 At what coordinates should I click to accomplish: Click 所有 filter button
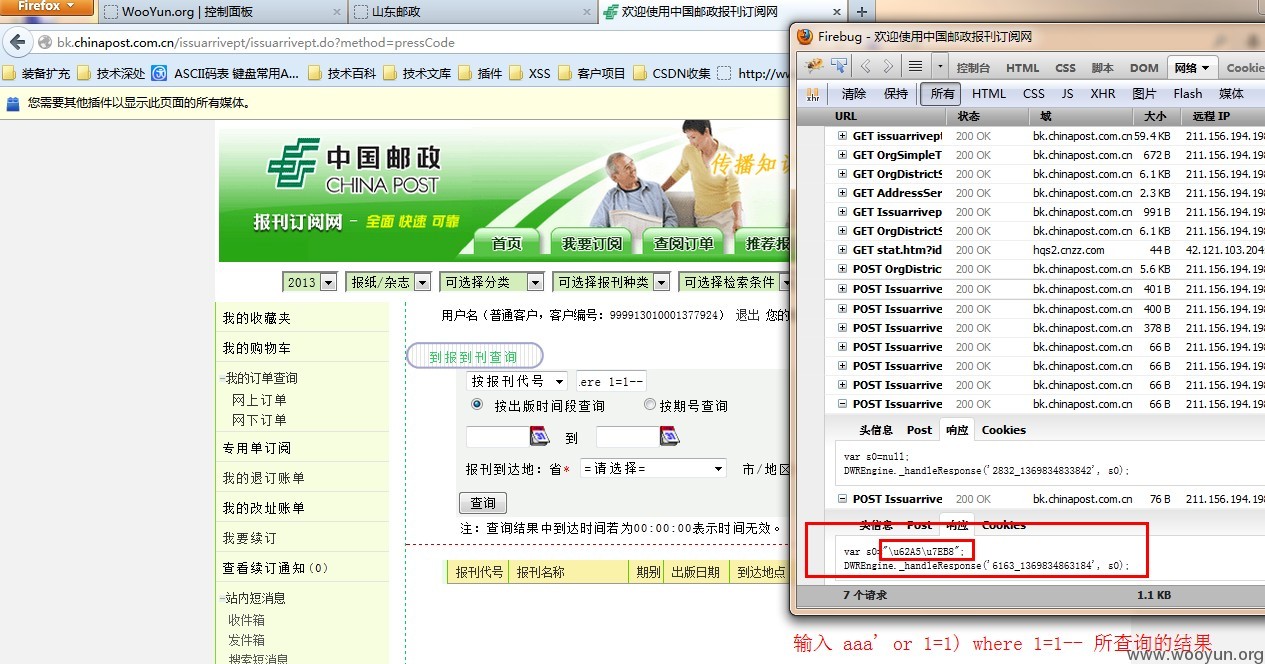(942, 93)
